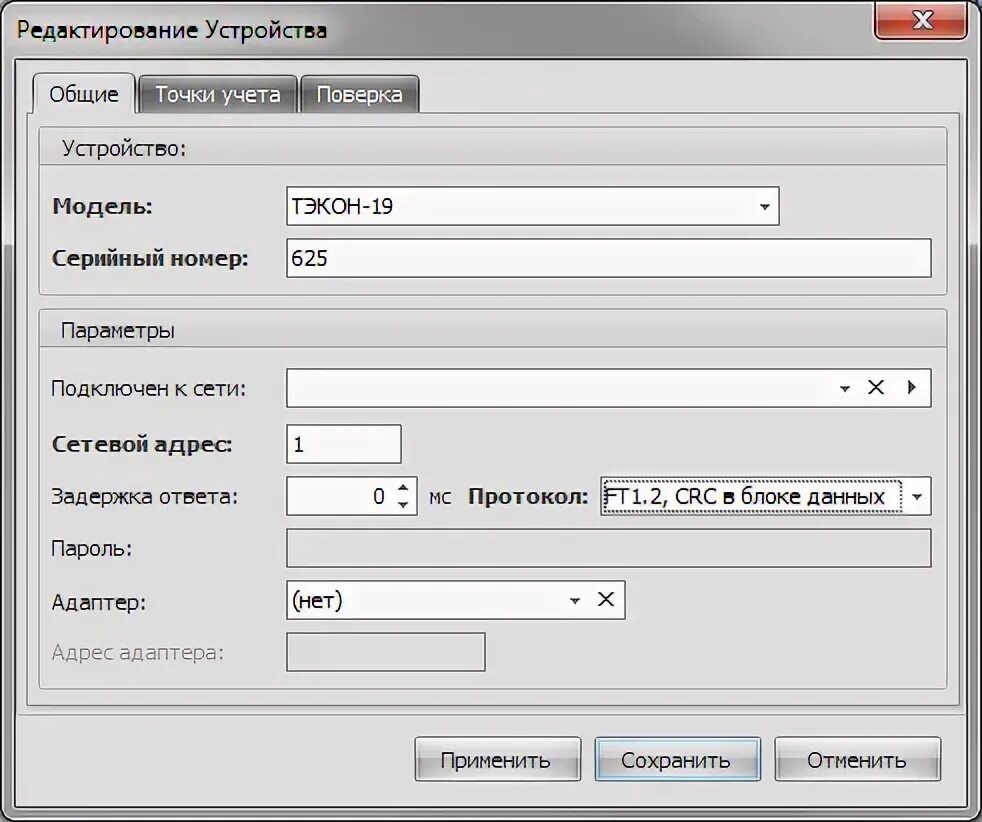Click the Сетевой адрес field
Image resolution: width=982 pixels, height=822 pixels.
point(344,444)
